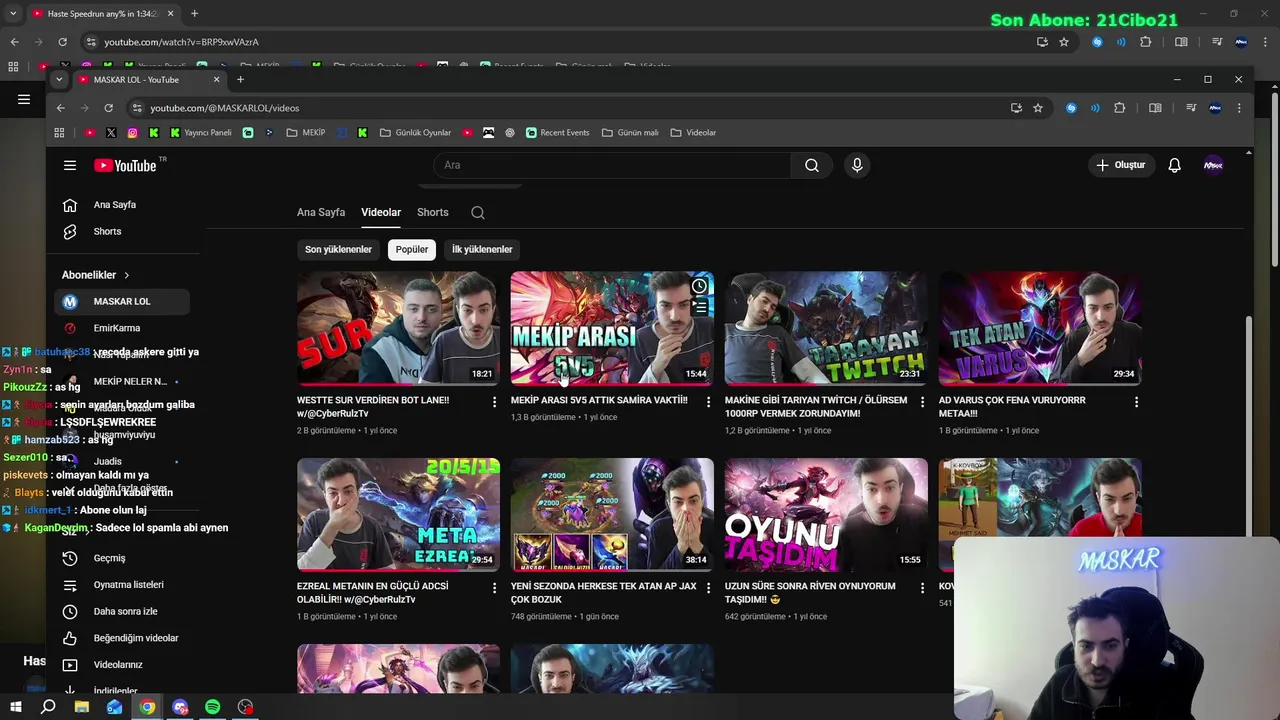Open Chrome three-dot menu in front window

tap(1239, 108)
